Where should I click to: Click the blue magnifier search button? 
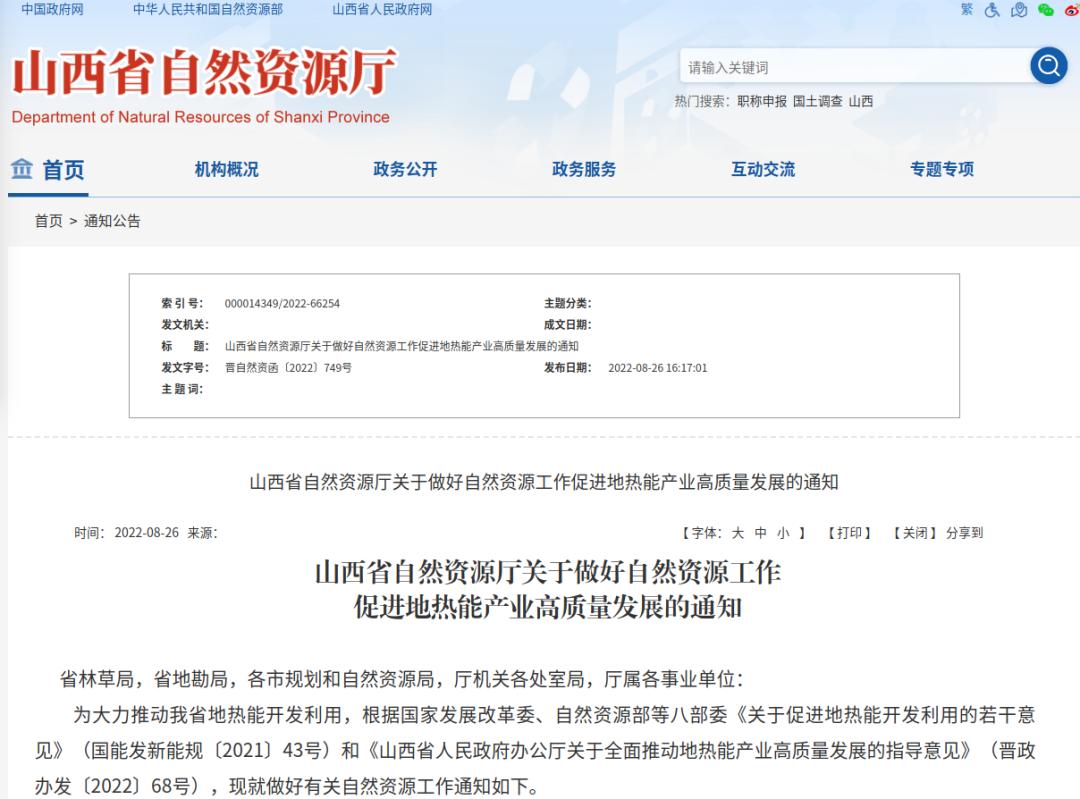pyautogui.click(x=1049, y=66)
